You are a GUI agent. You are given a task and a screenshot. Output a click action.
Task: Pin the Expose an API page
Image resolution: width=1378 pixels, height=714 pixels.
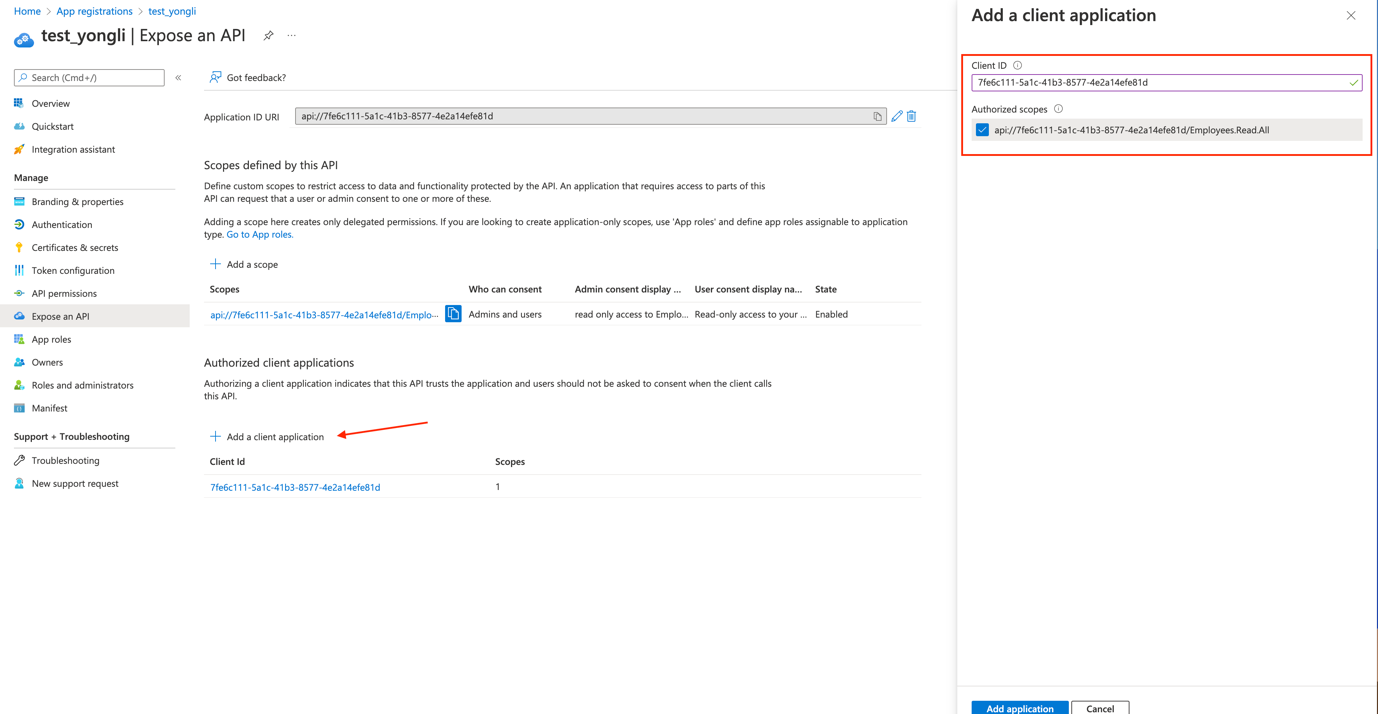tap(268, 34)
